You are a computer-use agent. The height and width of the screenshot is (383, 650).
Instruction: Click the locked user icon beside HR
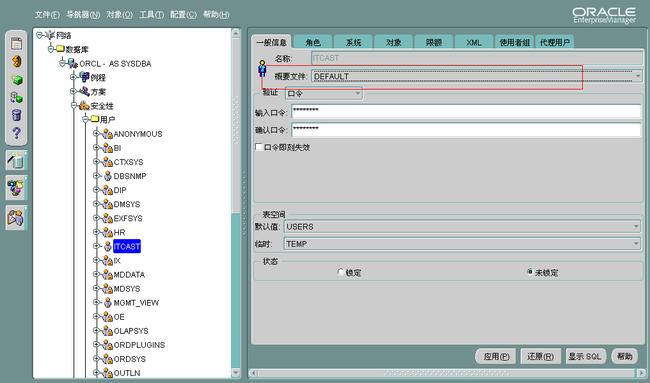(108, 232)
